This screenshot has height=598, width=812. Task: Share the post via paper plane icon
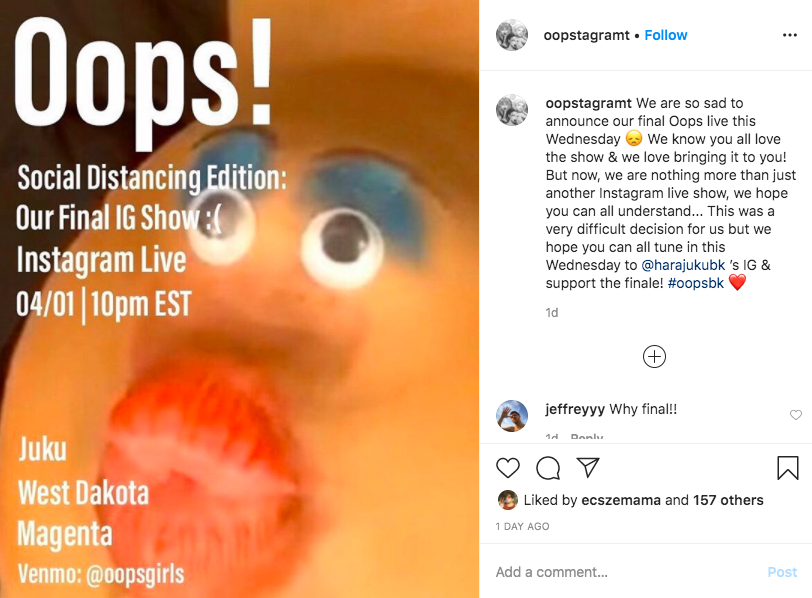588,468
